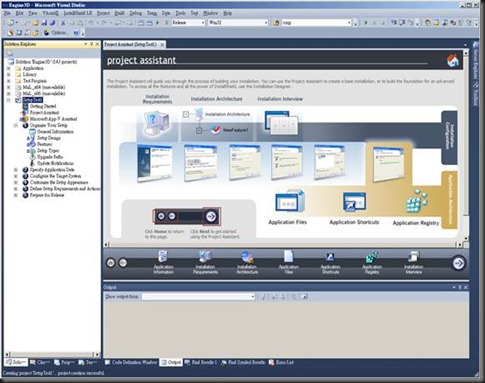The width and height of the screenshot is (485, 383).
Task: Open the Installation Requirements icon in bottom bar
Action: click(x=205, y=262)
